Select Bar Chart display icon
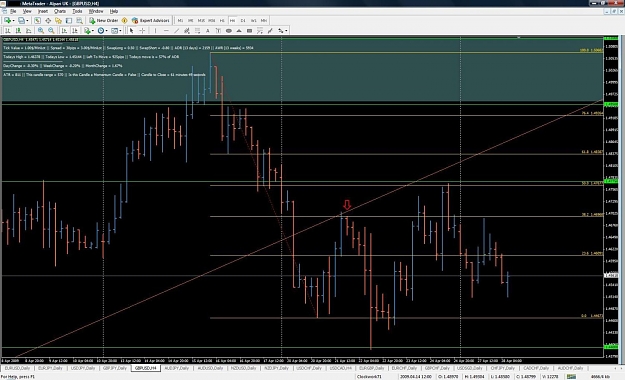The height and width of the screenshot is (380, 625). point(8,30)
